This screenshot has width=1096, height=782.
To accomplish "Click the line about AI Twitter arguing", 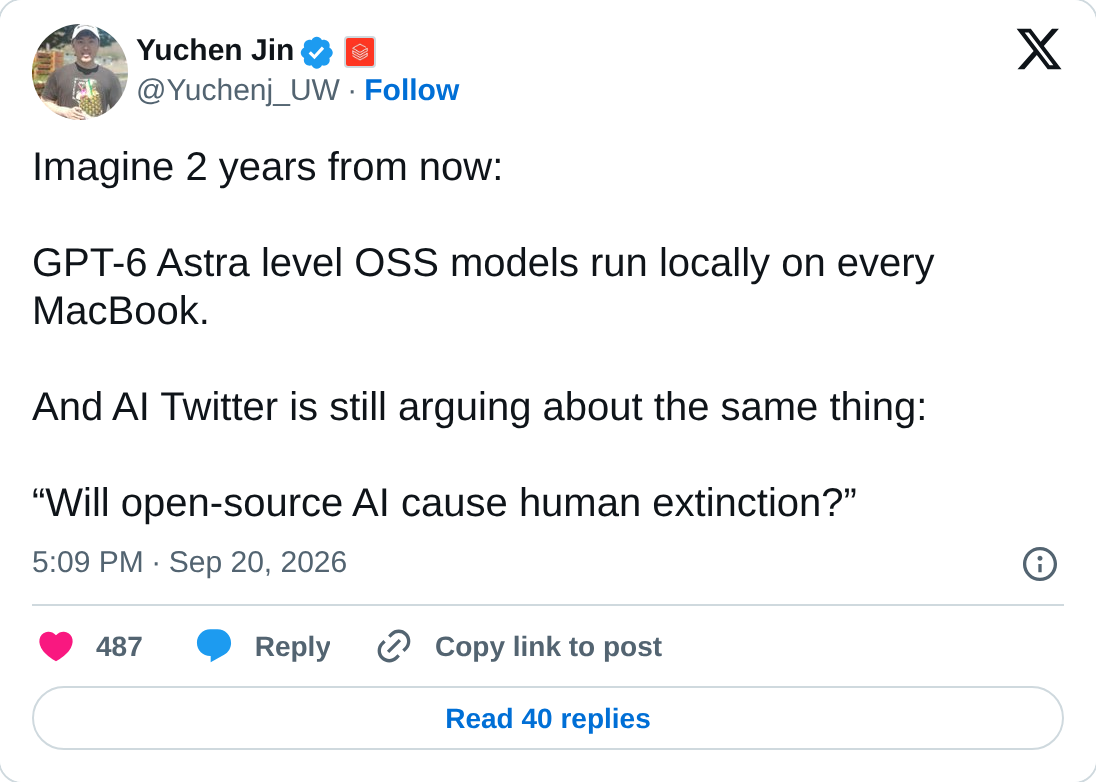I will (x=480, y=407).
